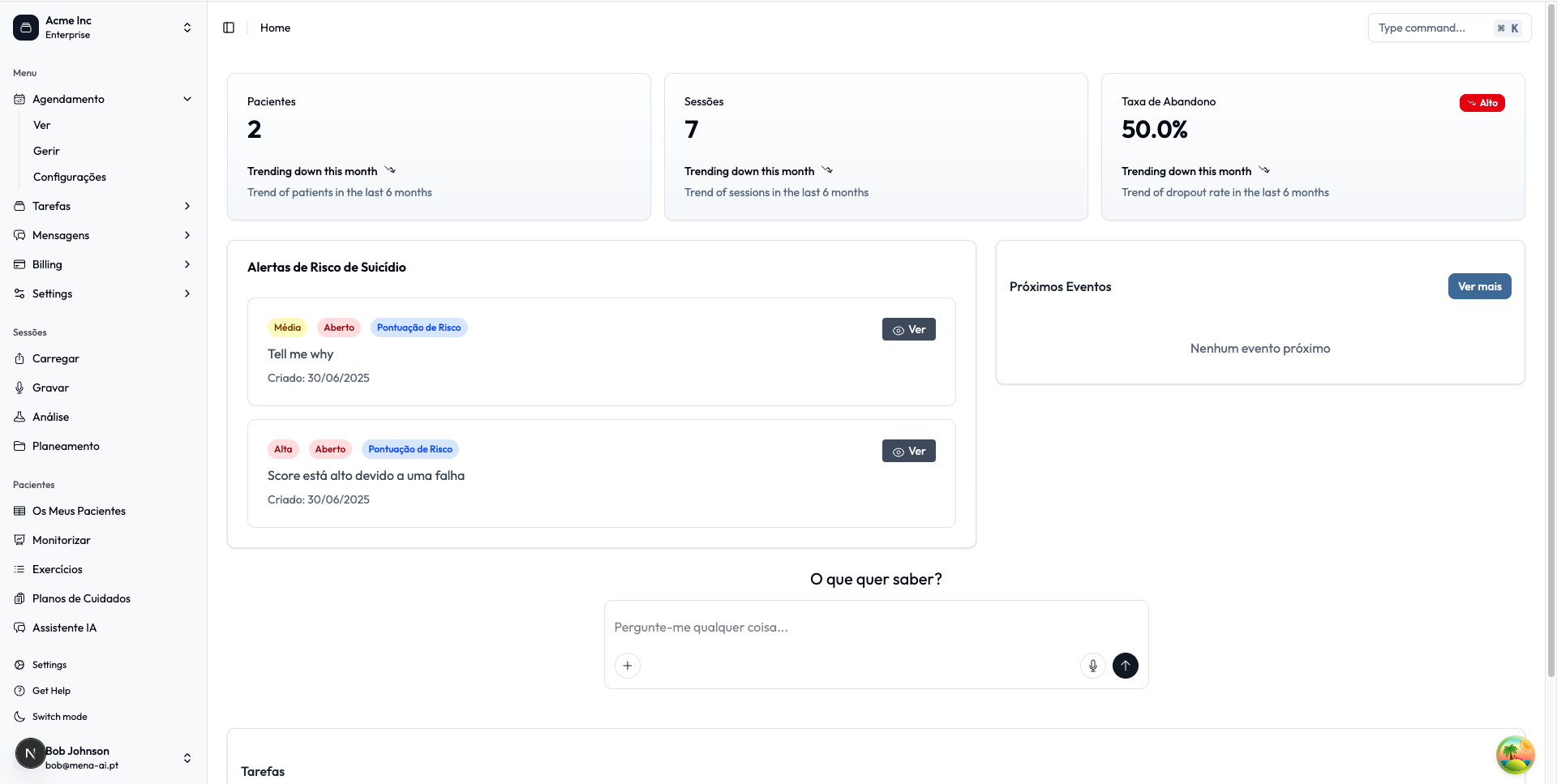Screen dimensions: 1557x784
Task: Open Planos de Cuidados clipboard icon
Action: pos(19,598)
